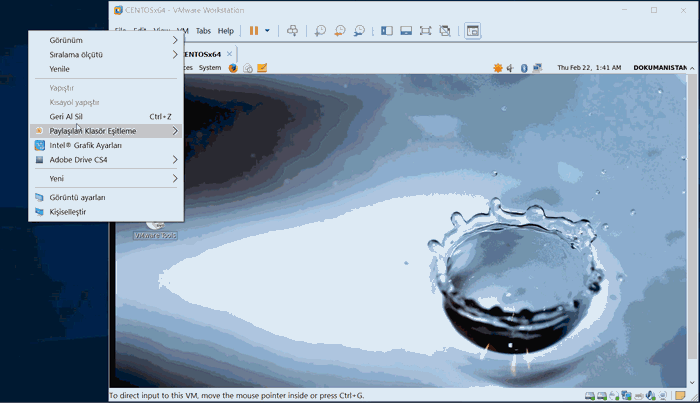Open Intel® Grafik Ayarları

[106, 145]
